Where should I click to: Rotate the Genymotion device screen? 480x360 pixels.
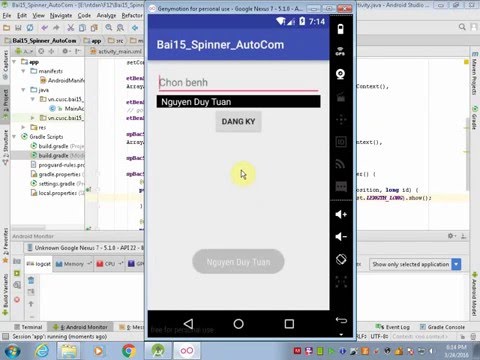pyautogui.click(x=341, y=259)
